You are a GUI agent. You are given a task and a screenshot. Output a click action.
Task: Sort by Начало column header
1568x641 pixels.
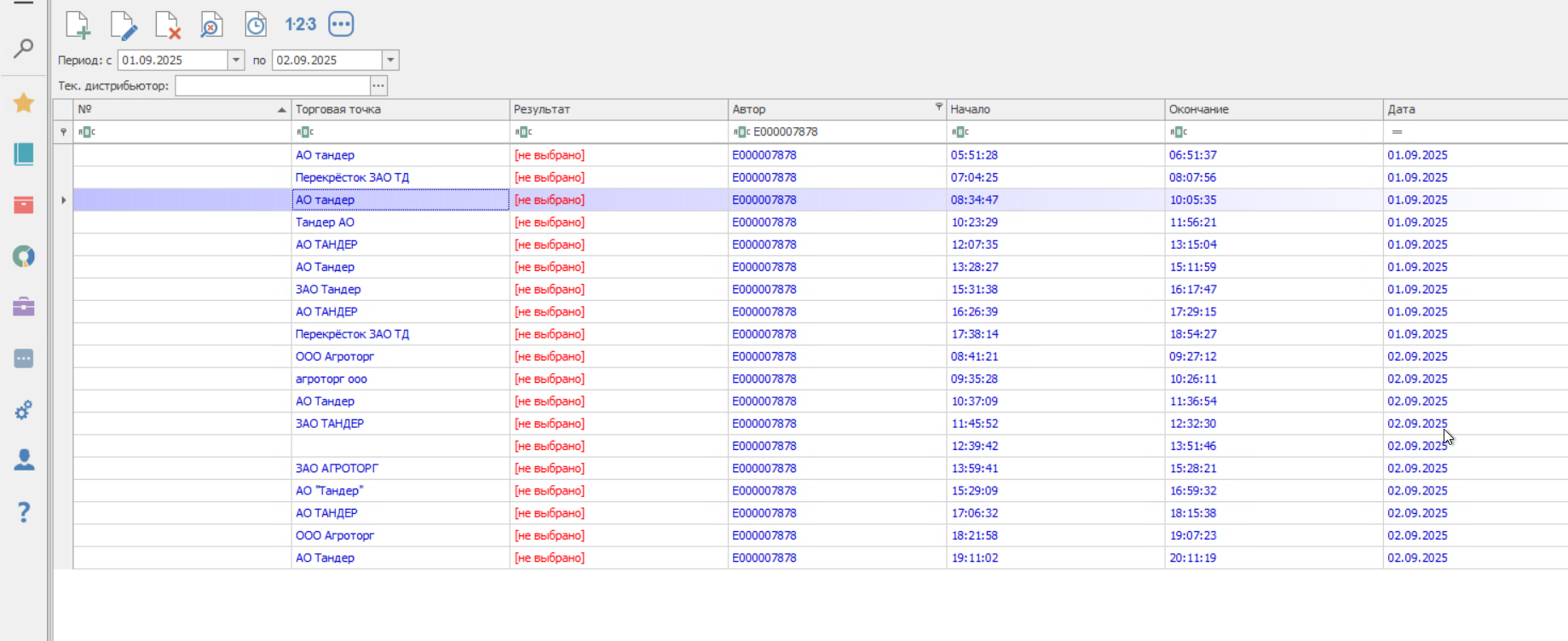(1056, 110)
